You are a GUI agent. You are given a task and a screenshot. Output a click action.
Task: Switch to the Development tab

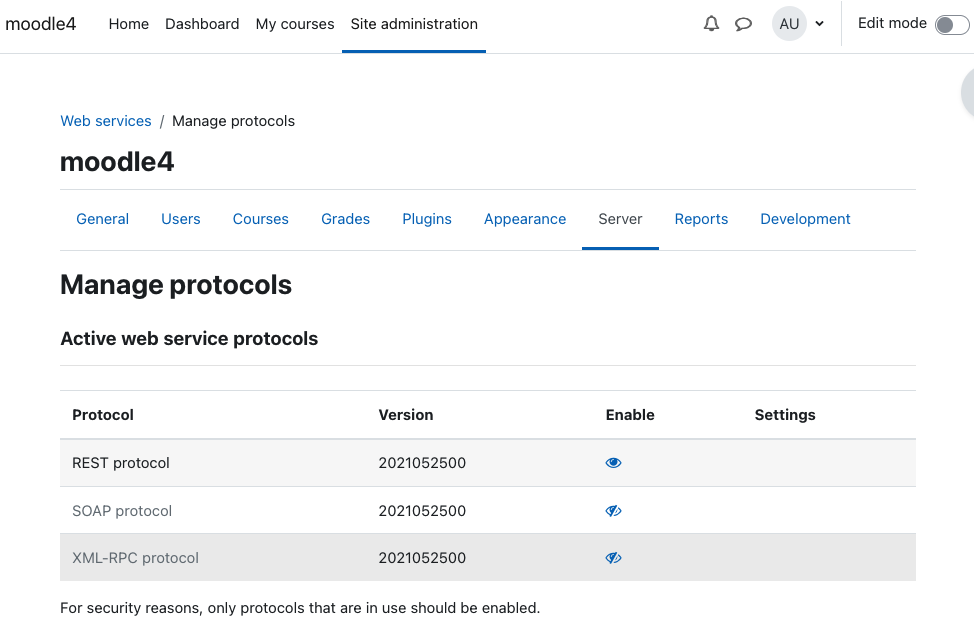point(805,219)
